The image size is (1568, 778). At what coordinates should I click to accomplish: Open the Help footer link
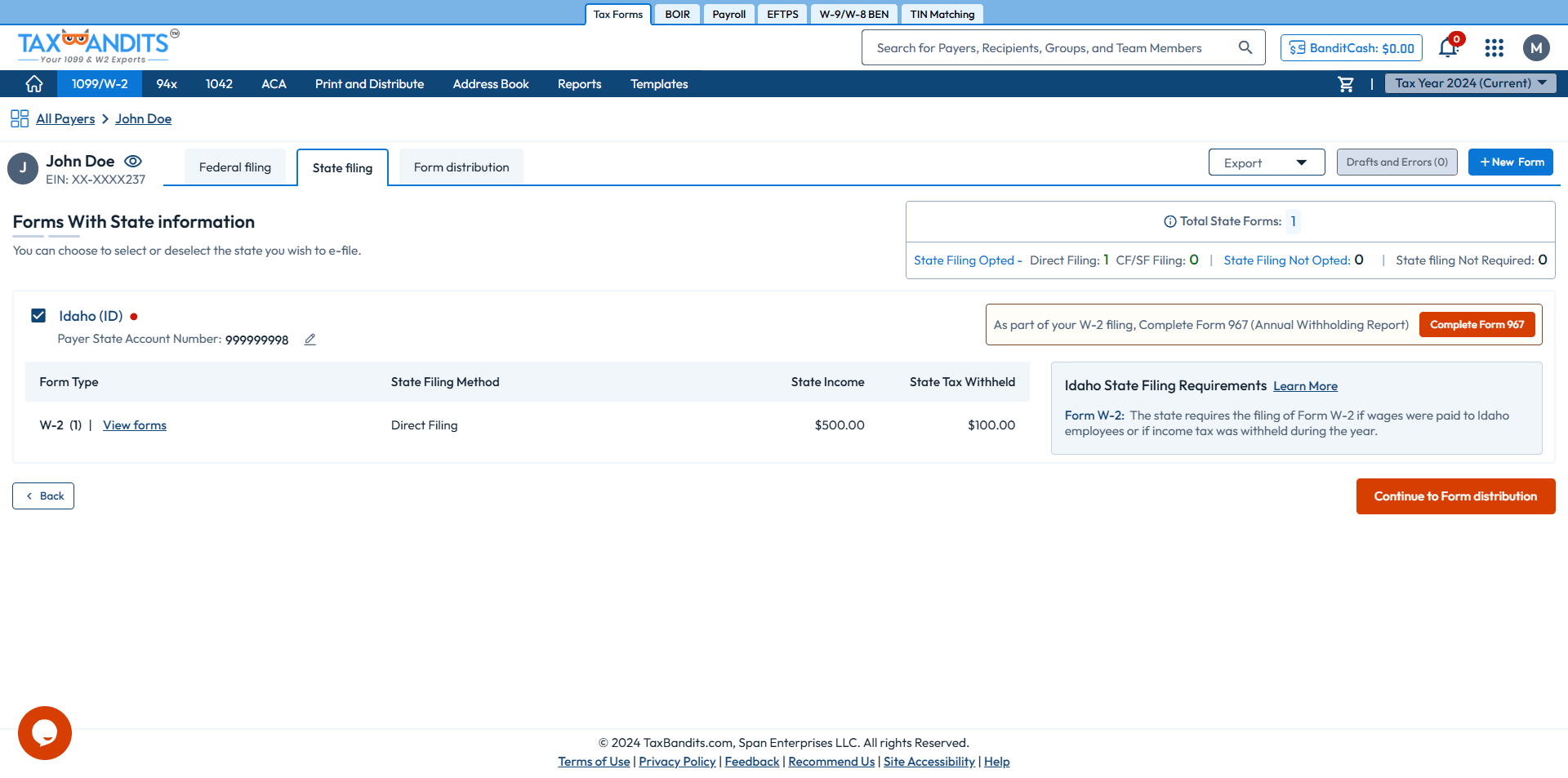[x=997, y=762]
